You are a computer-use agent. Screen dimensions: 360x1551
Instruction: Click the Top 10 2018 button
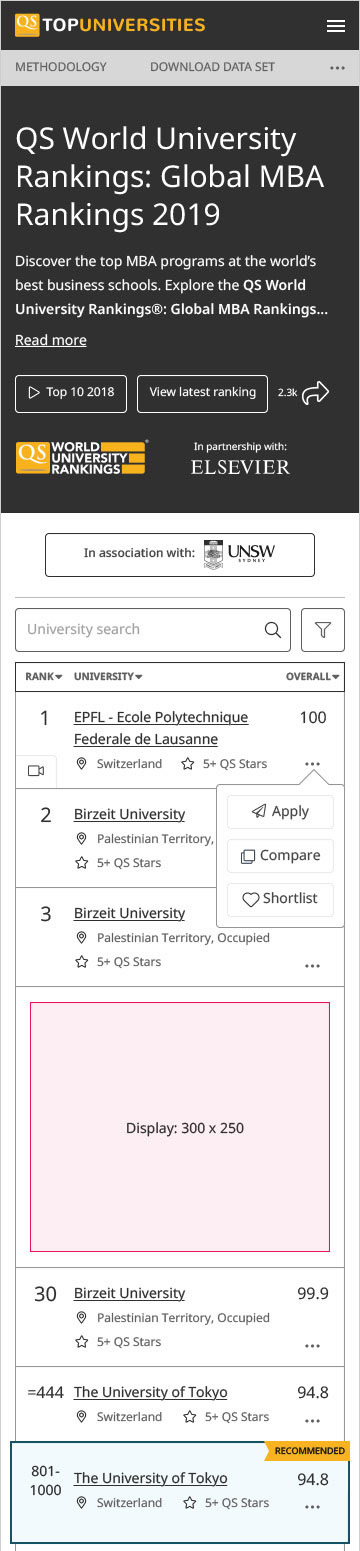coord(71,393)
